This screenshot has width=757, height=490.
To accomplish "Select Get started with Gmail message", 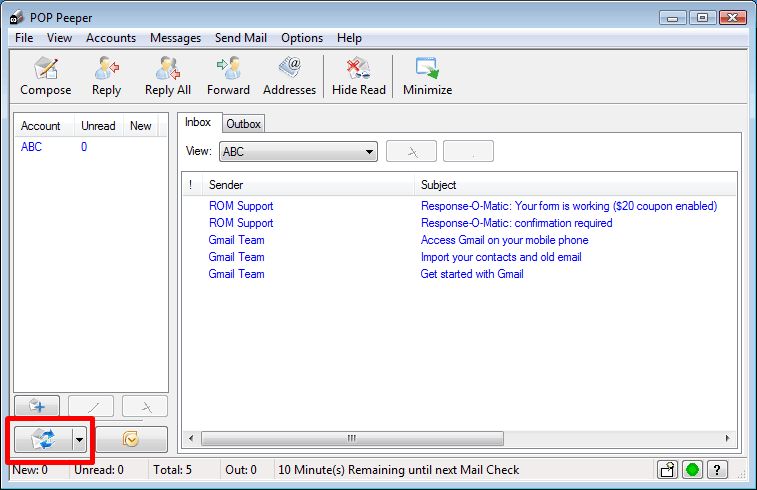I will point(460,274).
